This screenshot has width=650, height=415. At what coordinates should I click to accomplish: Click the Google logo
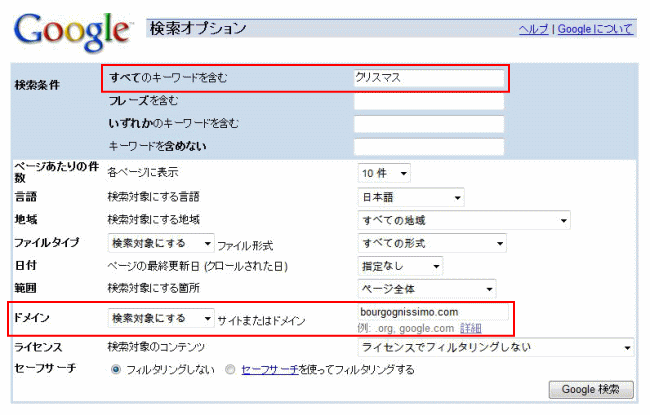(73, 31)
